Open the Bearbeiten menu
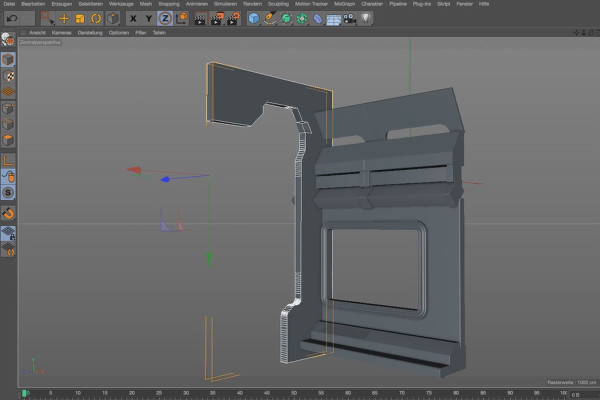This screenshot has width=600, height=400. [33, 4]
